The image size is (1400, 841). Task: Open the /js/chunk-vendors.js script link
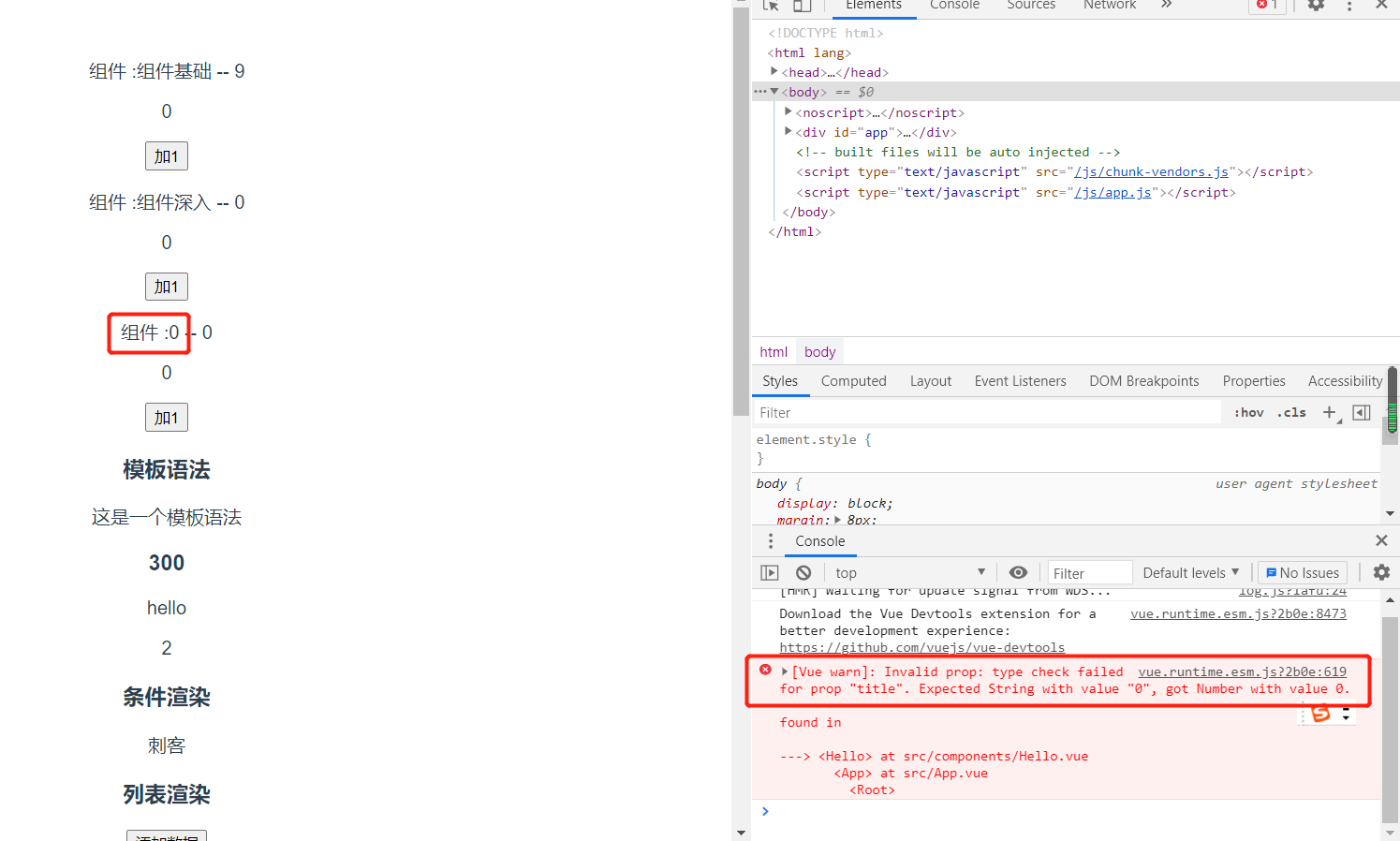point(1151,171)
